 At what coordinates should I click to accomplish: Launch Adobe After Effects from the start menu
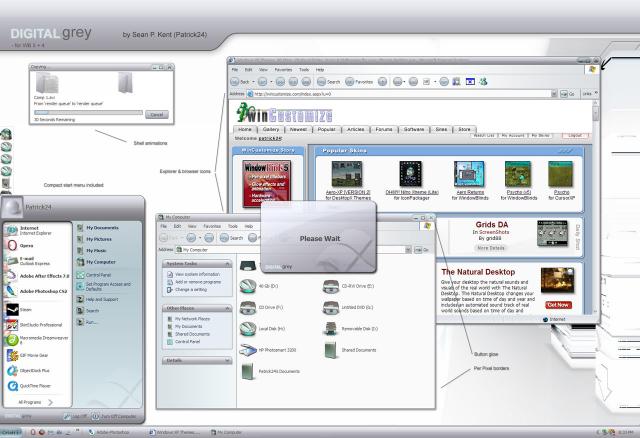38,276
